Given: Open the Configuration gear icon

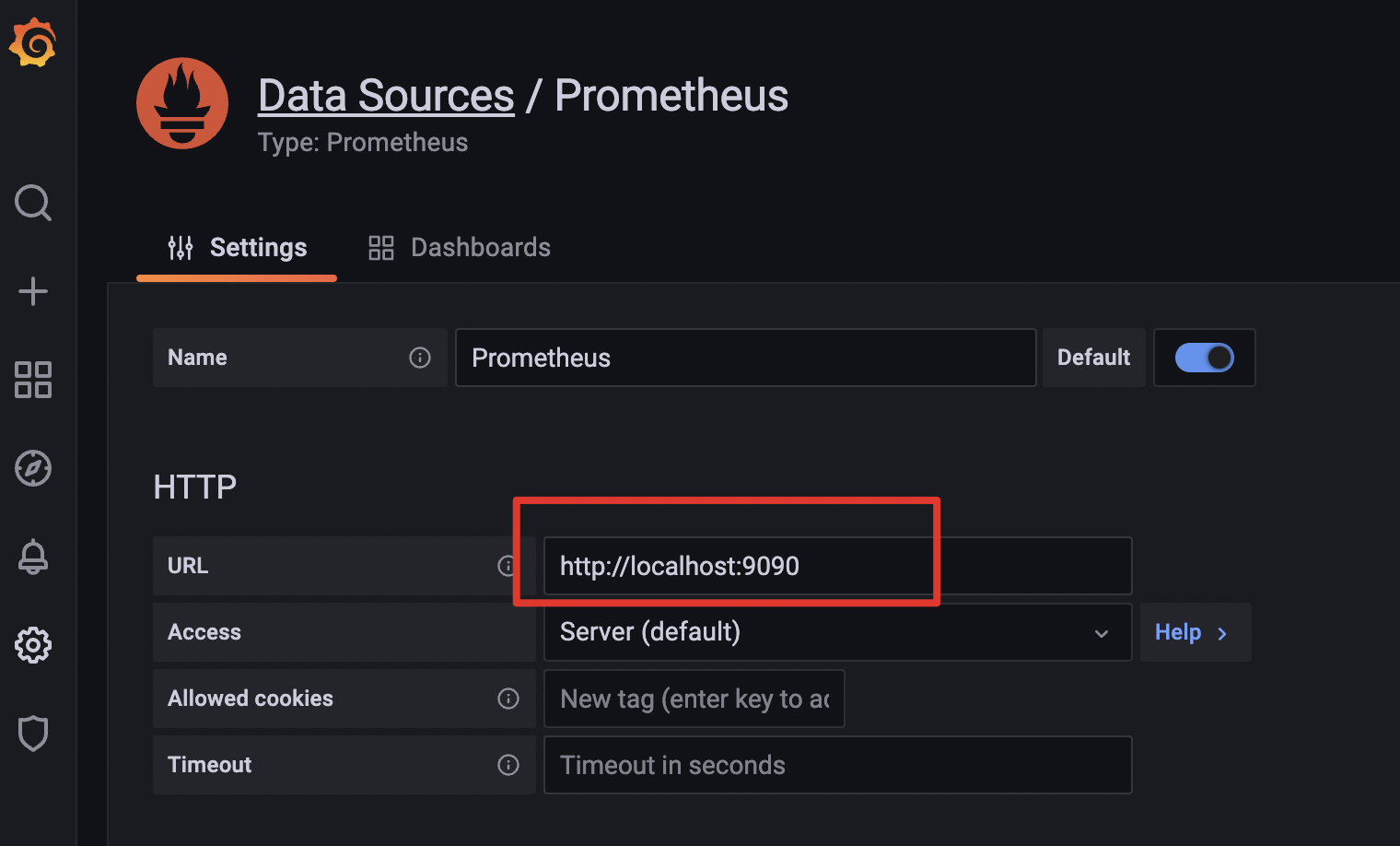Looking at the screenshot, I should coord(33,645).
